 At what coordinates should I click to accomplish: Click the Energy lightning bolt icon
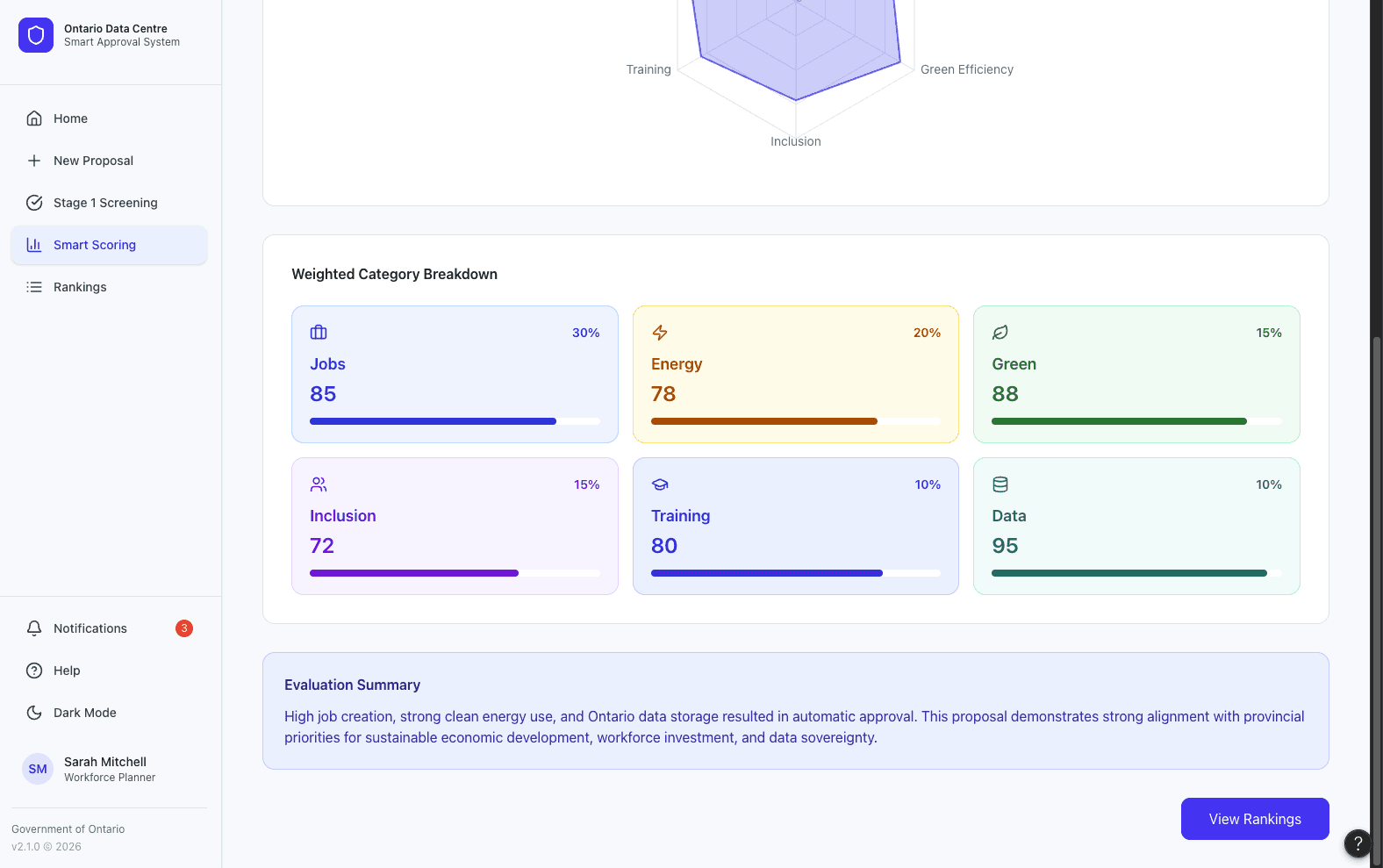[x=660, y=333]
